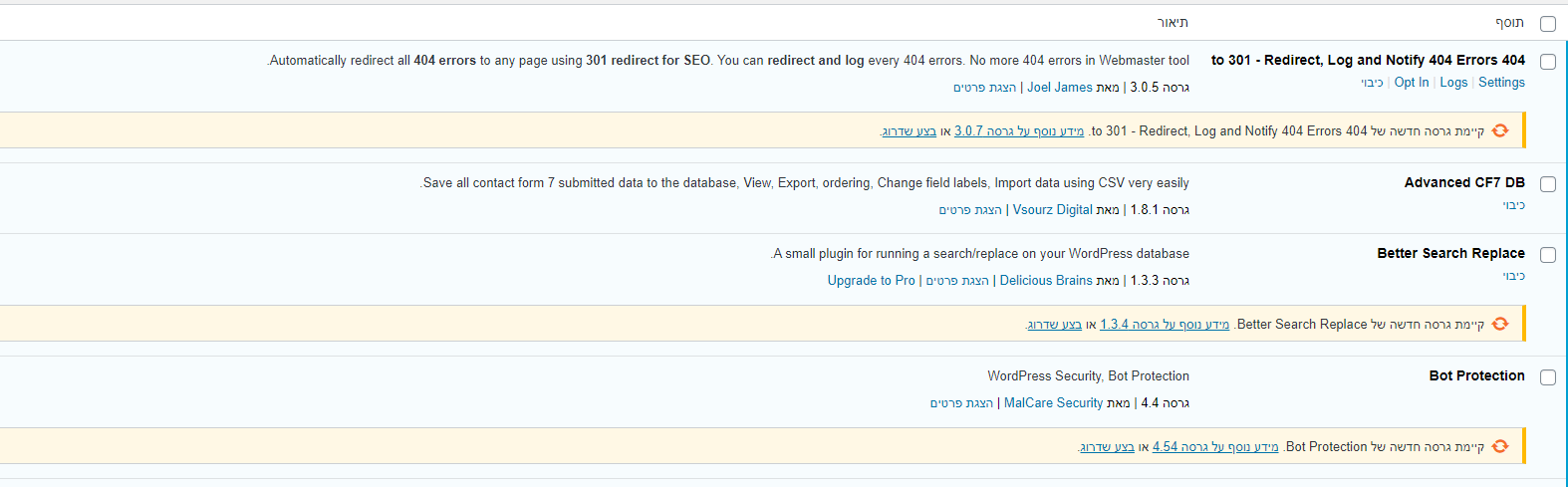Click update icon in Bot Protection notice

point(1500,446)
